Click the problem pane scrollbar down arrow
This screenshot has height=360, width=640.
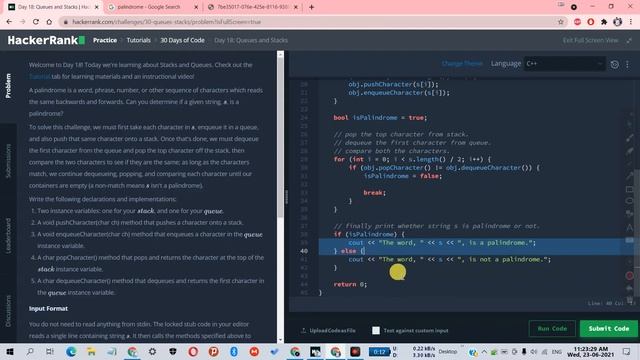click(x=280, y=340)
